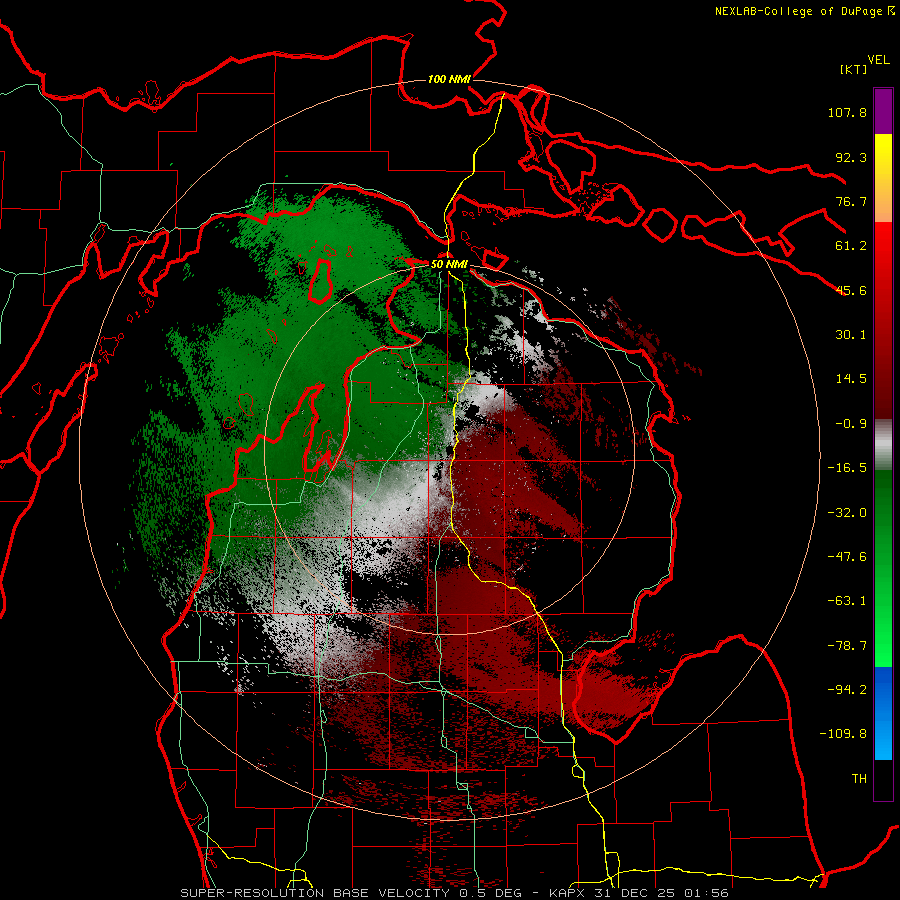Click the -109.8 velocity scale value

[x=843, y=734]
